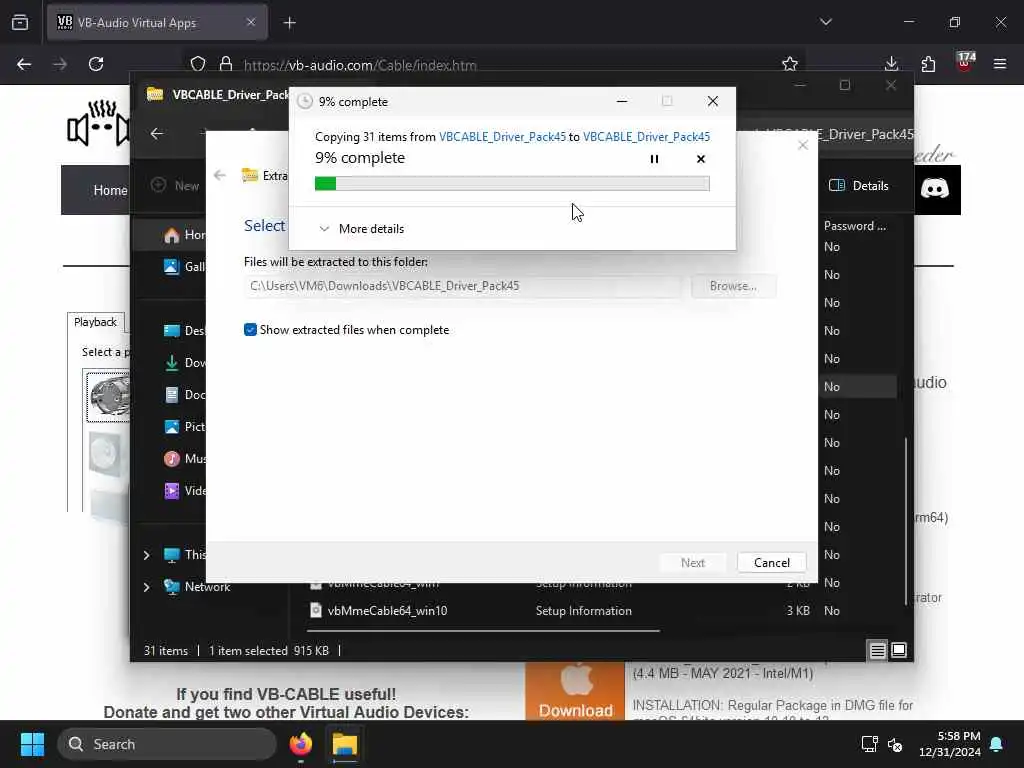Open destination VBCABLE_Driver_Pack45 link
Screen dimensions: 1024x768
[647, 136]
